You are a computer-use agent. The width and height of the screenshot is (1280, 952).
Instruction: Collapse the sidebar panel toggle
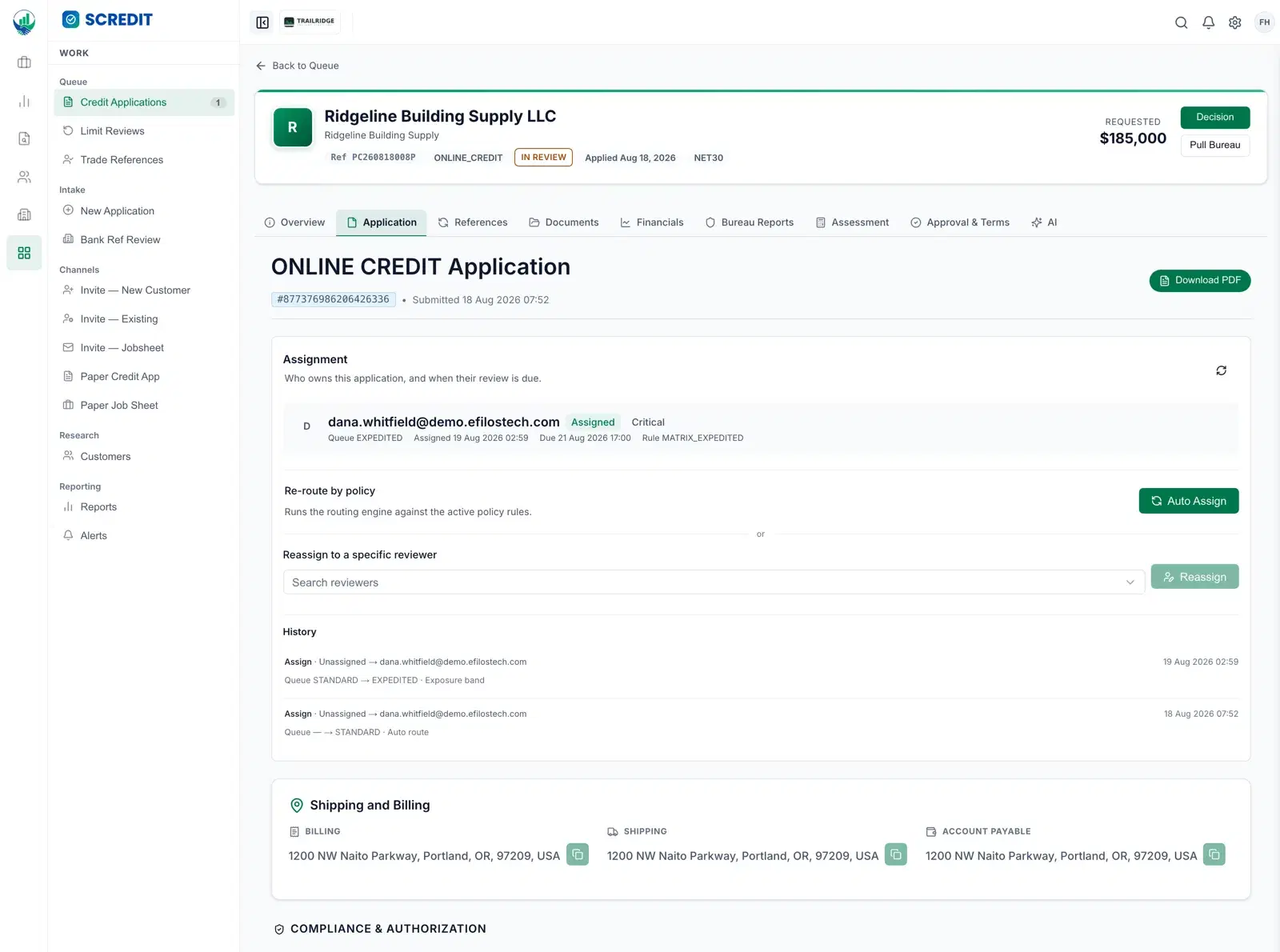[262, 22]
